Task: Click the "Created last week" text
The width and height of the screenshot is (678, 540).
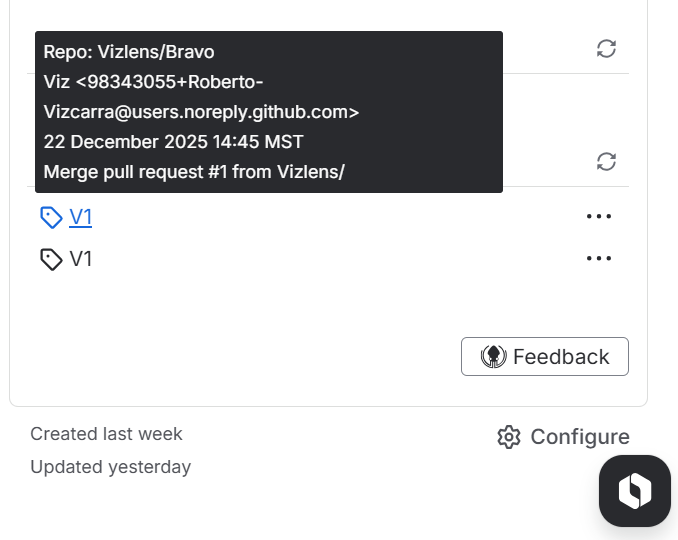Action: click(106, 434)
